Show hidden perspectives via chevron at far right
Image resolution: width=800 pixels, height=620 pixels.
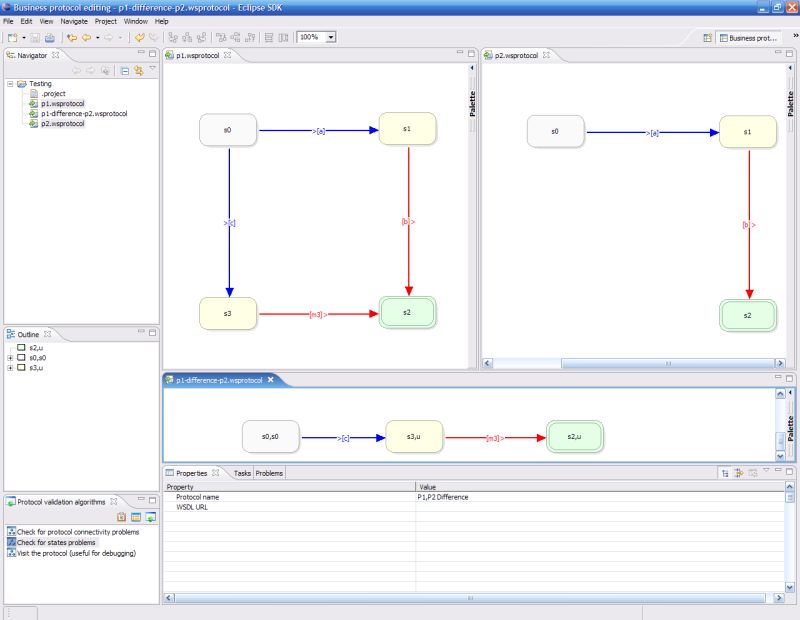795,36
